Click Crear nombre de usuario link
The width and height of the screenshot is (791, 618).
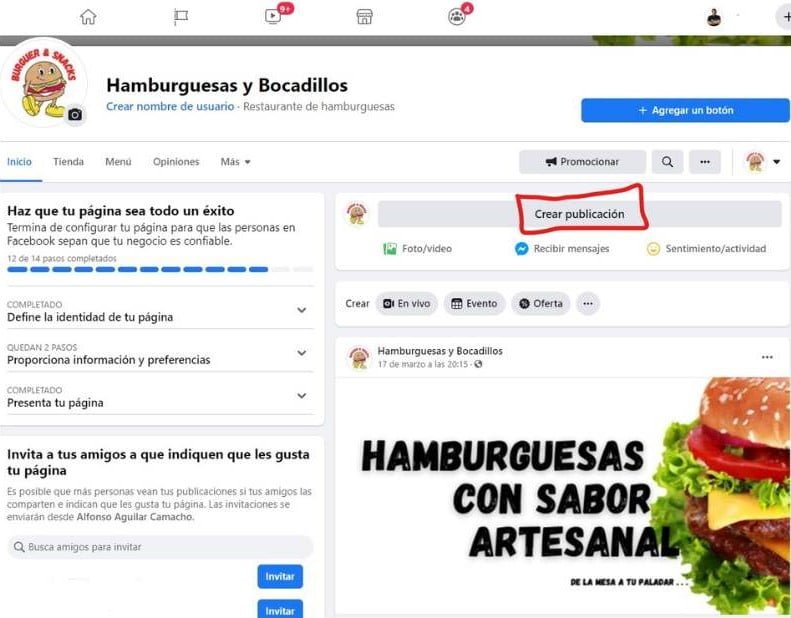[x=170, y=106]
